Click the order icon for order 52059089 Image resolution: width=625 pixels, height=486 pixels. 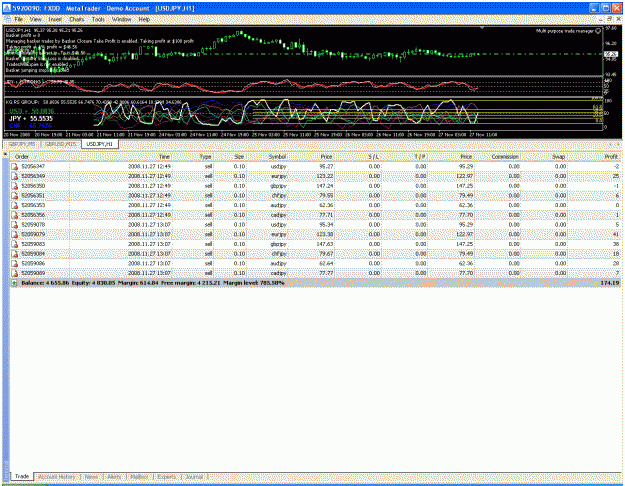14,273
